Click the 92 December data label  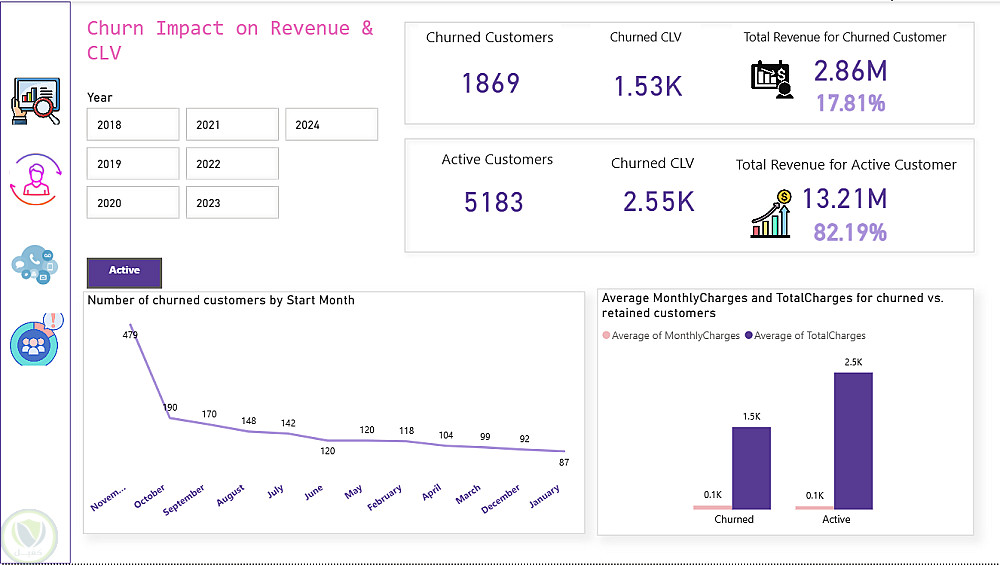point(524,439)
